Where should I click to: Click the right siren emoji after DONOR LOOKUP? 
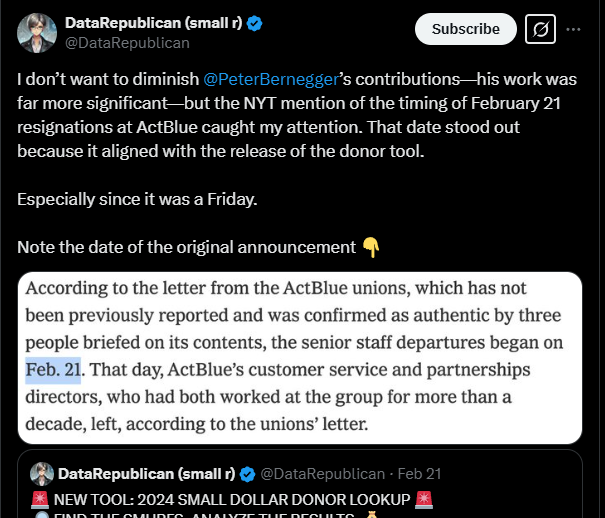[x=424, y=500]
